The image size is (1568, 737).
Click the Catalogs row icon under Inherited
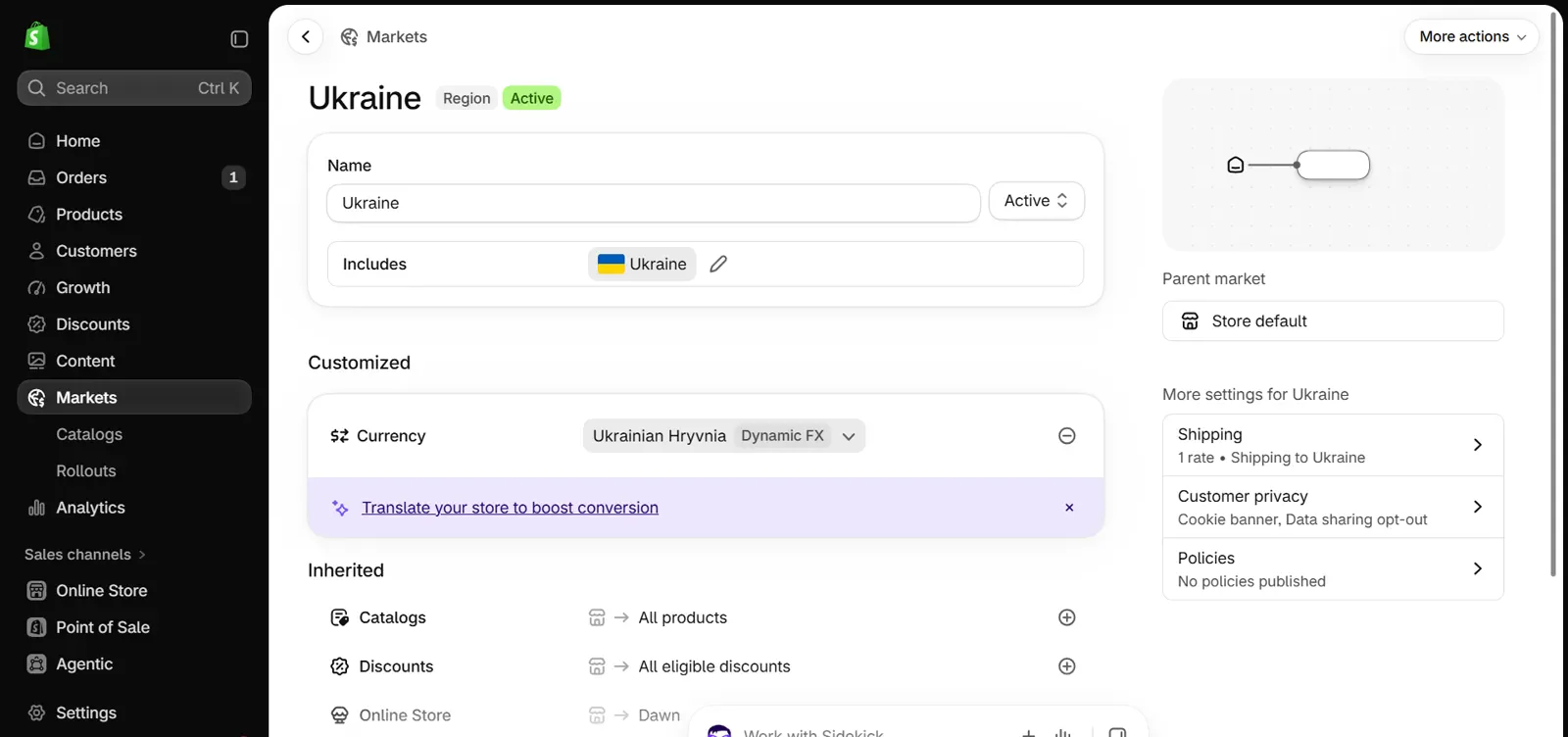point(339,617)
